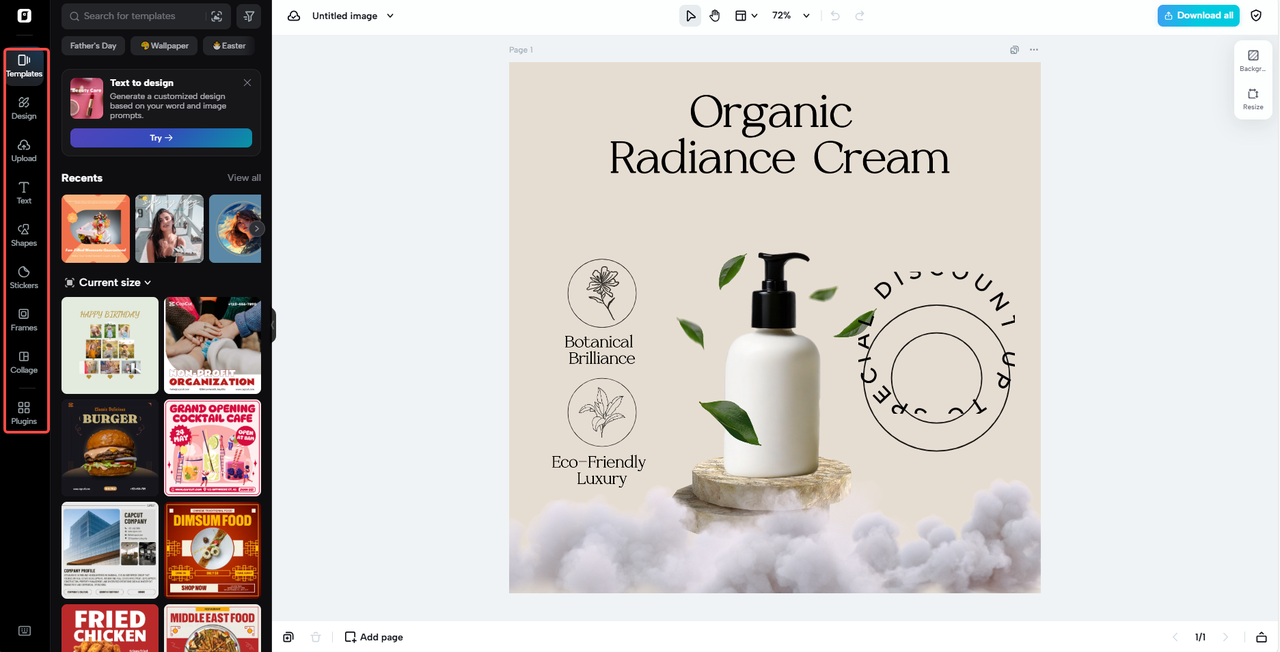Select the hand pan tool
This screenshot has width=1280, height=652.
point(715,16)
